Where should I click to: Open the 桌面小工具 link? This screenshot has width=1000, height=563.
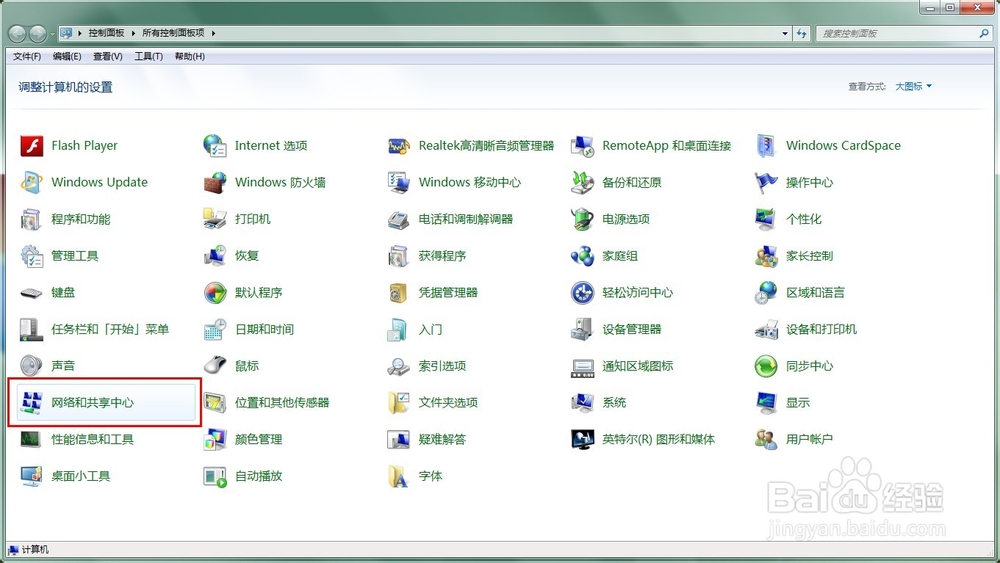click(x=80, y=476)
